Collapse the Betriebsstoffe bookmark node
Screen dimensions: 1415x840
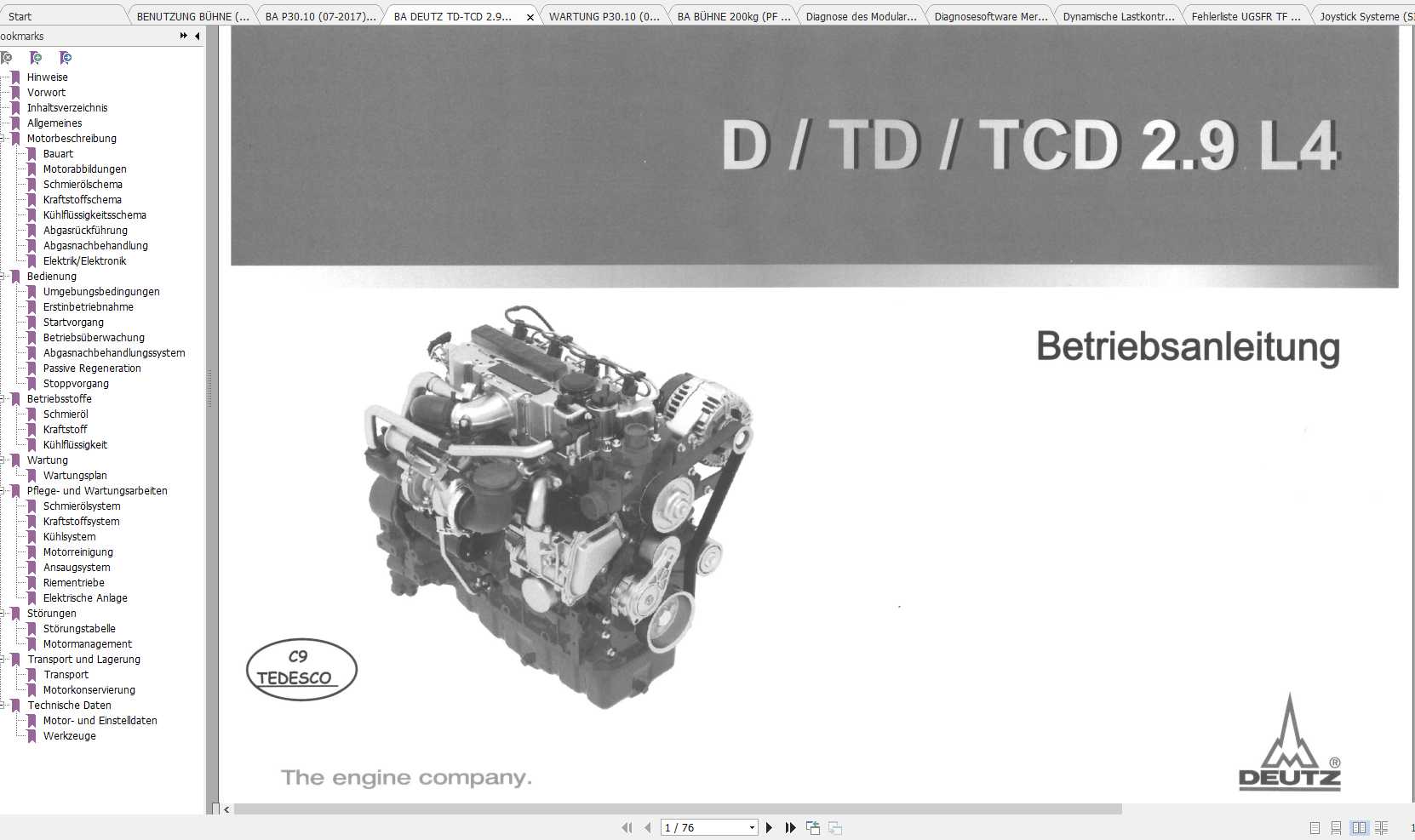[x=3, y=398]
